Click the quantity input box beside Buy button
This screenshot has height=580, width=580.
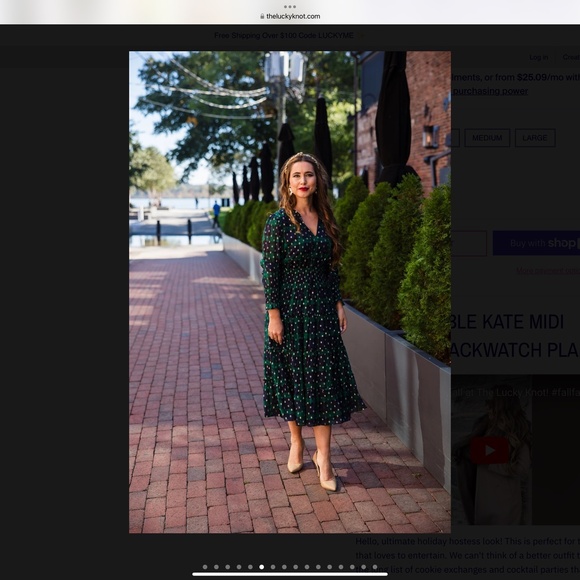pos(469,243)
